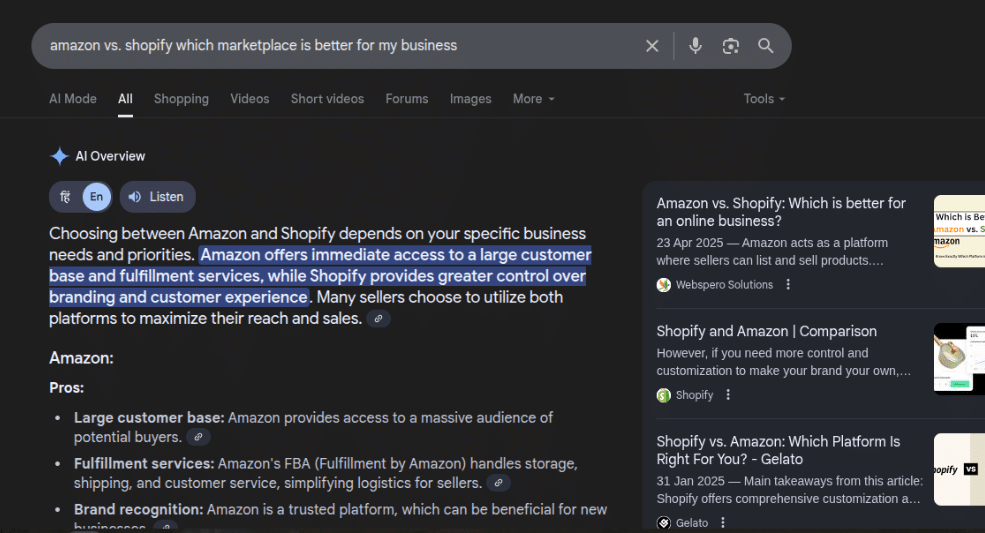The image size is (985, 533).
Task: Open options menu for Webspero Solutions result
Action: [x=788, y=285]
